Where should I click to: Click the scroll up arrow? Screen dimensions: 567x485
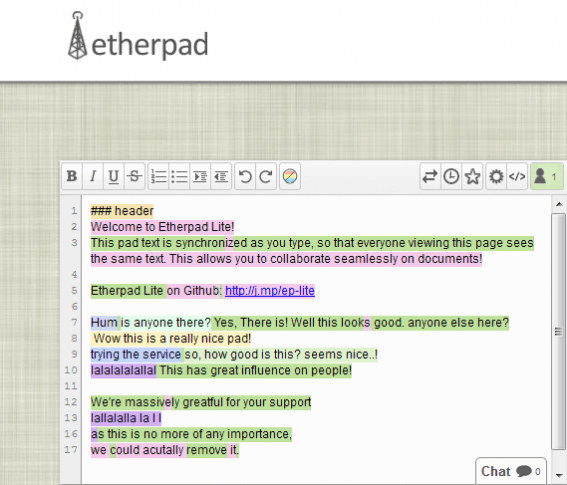pyautogui.click(x=559, y=204)
